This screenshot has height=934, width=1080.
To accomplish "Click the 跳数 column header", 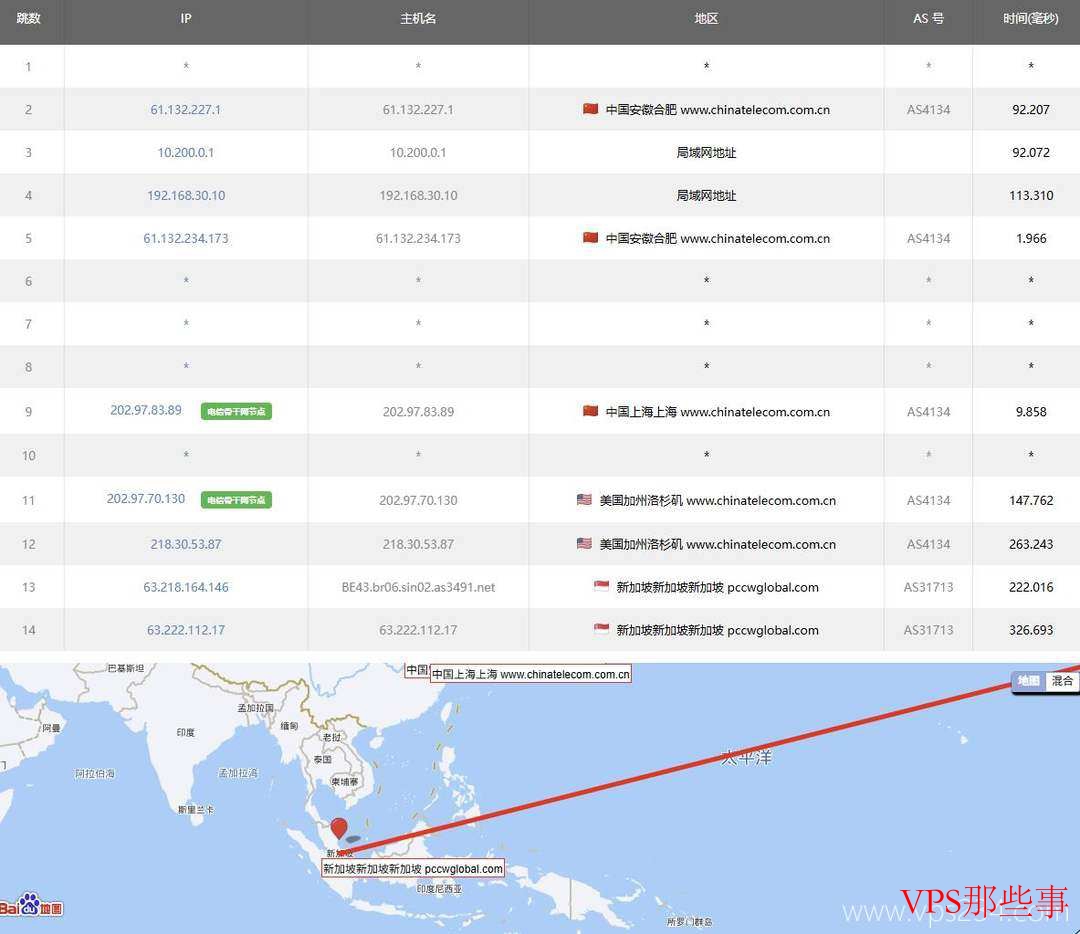I will pos(28,19).
